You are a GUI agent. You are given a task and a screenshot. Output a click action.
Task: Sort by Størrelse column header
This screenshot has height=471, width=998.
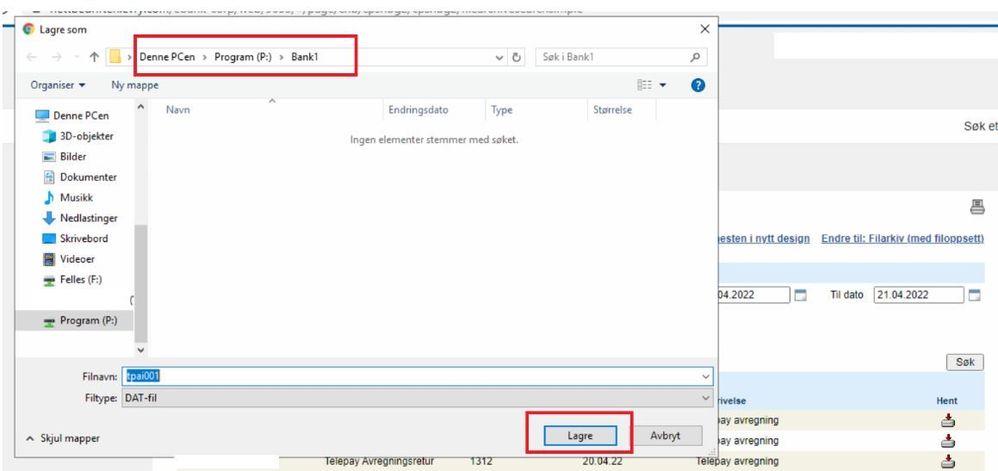click(612, 109)
